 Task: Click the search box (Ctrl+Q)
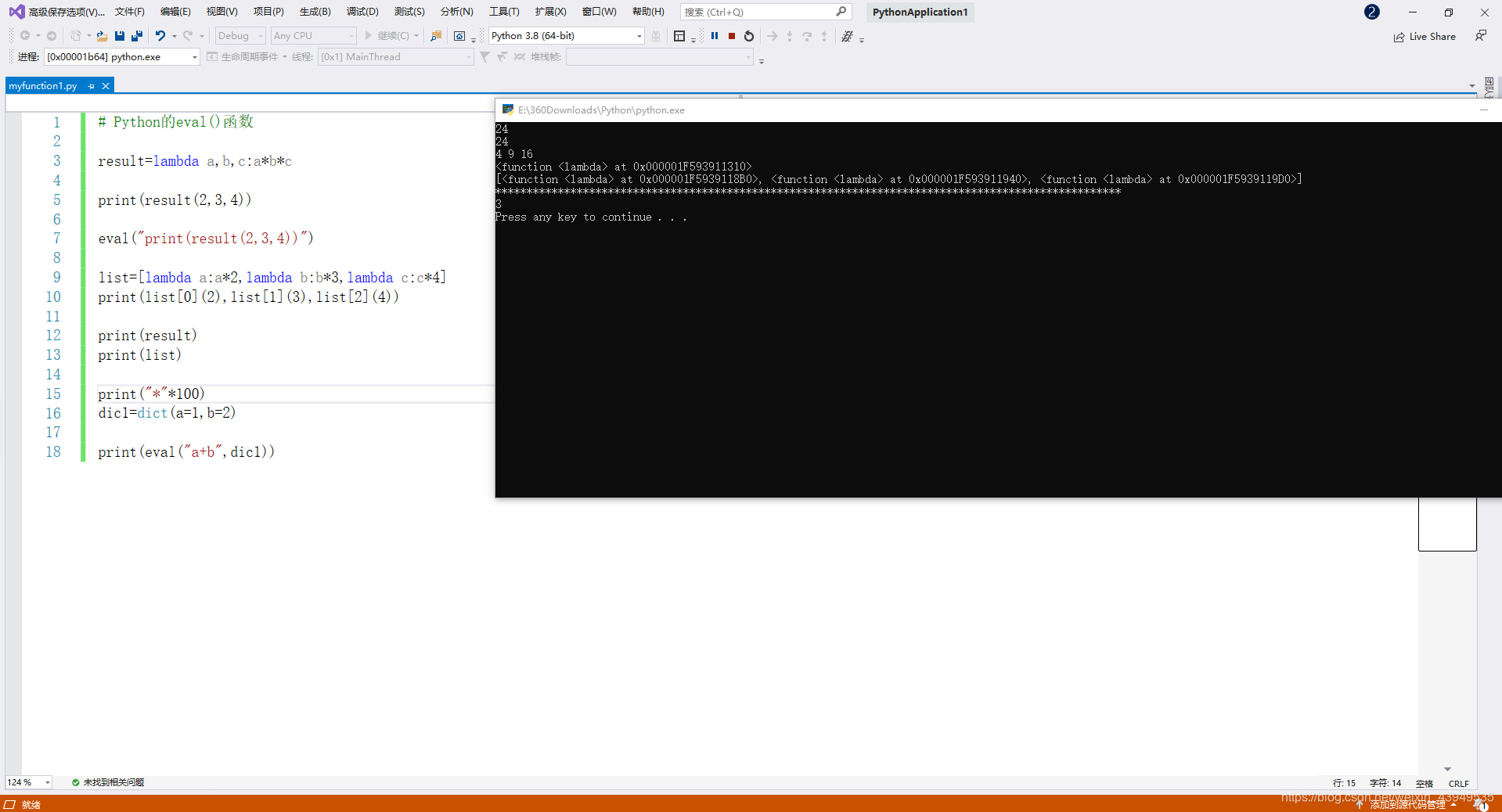click(x=765, y=12)
